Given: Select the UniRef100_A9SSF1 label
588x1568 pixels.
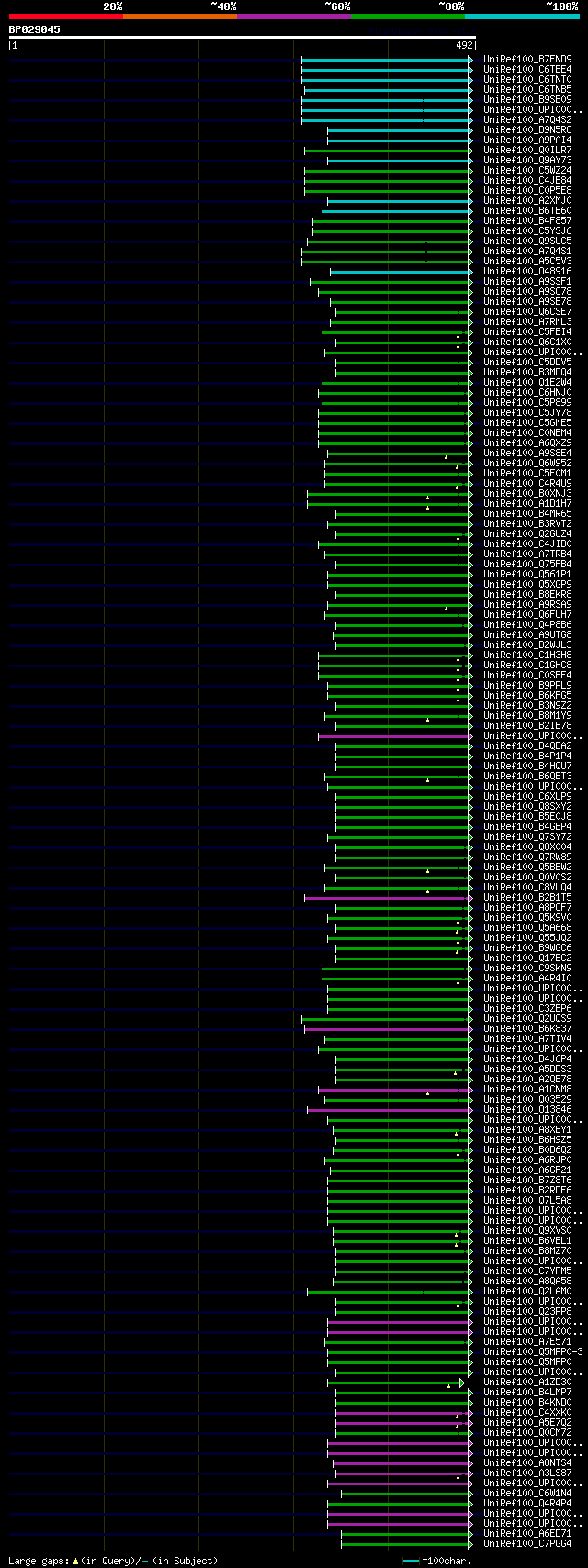Looking at the screenshot, I should pos(527,281).
